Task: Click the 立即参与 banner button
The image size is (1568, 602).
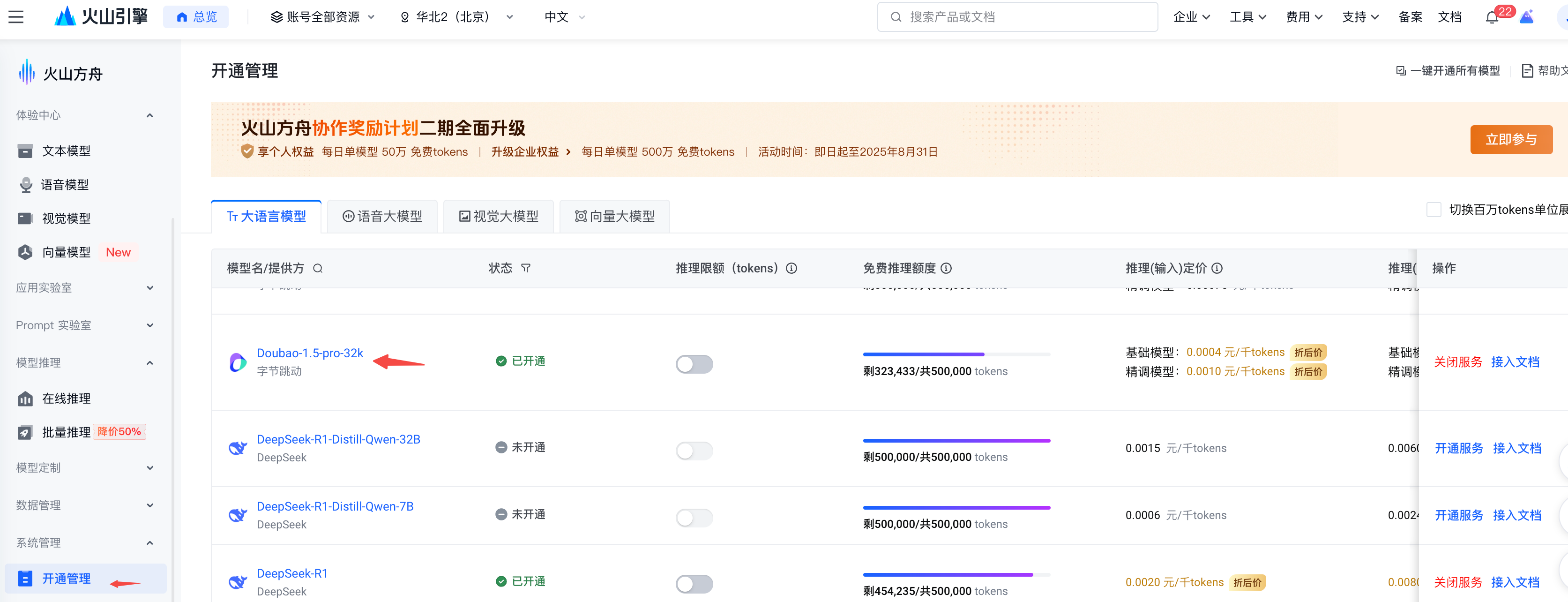Action: [1511, 140]
